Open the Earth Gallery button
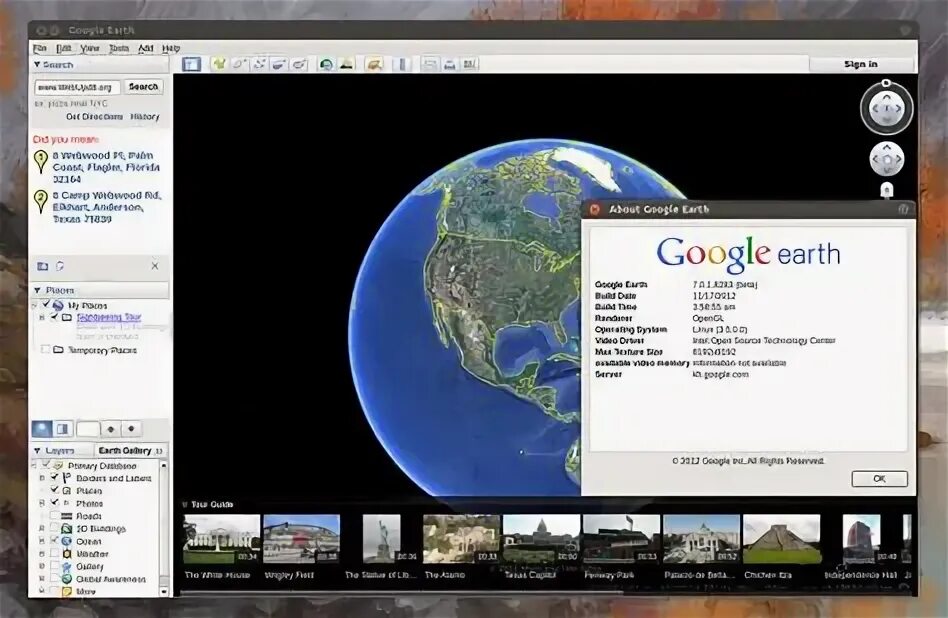Screen dimensions: 948x618 131,450
